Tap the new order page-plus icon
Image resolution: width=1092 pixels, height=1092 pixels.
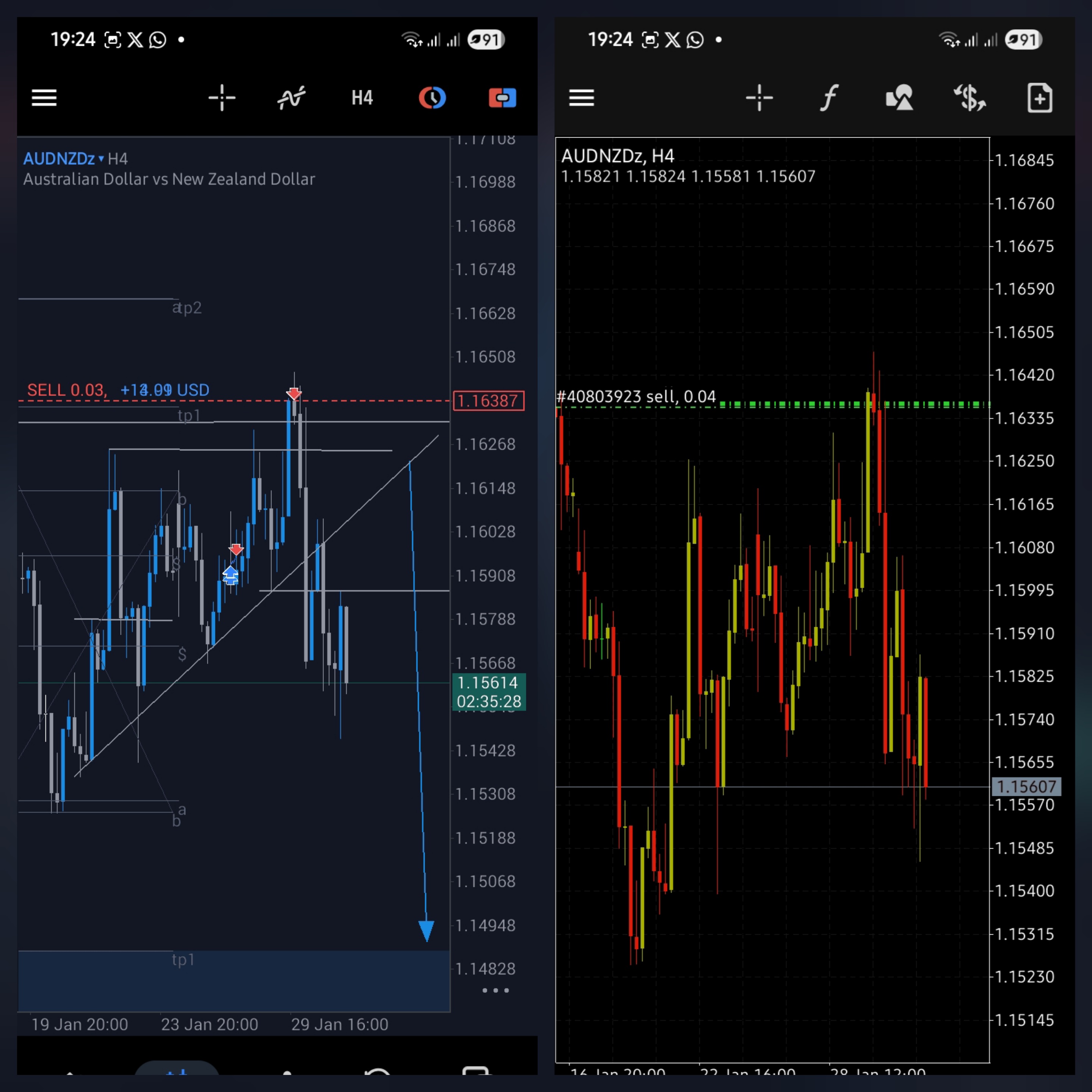pos(1039,98)
